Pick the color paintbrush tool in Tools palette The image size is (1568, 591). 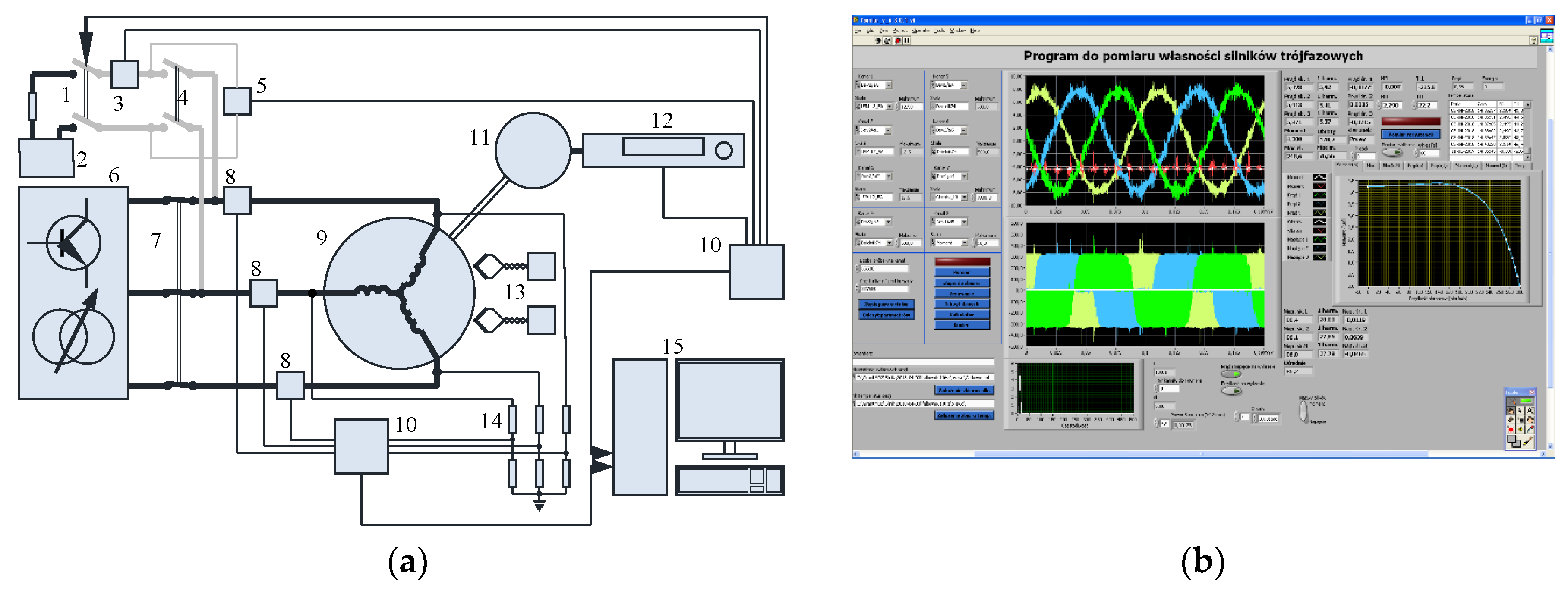click(x=1528, y=441)
